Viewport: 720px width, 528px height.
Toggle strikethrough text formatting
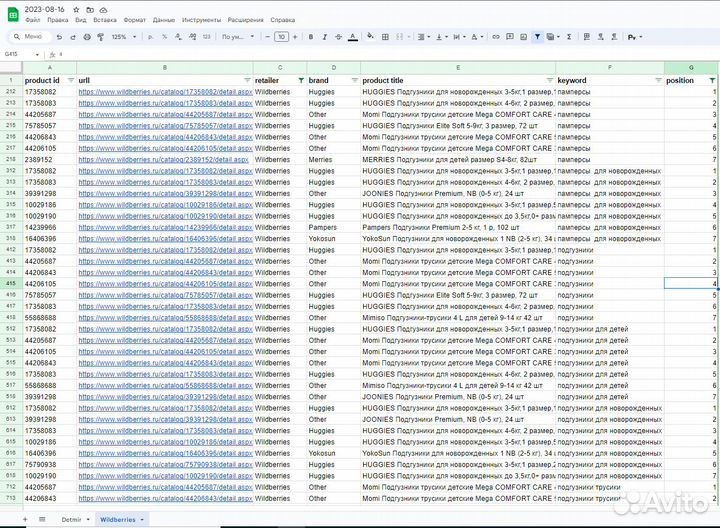[338, 37]
